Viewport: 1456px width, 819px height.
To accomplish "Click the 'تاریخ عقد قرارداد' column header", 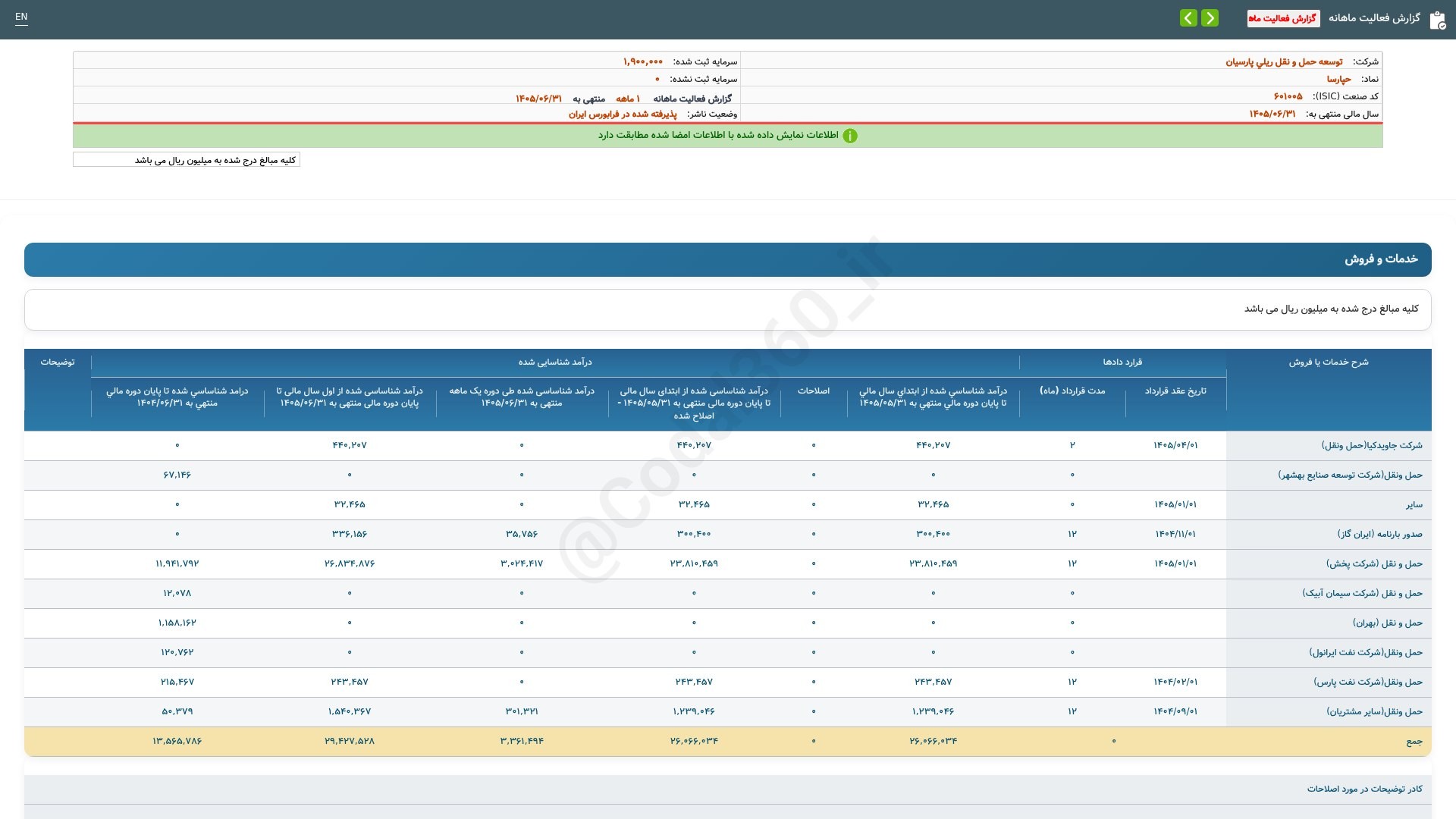I will click(x=1175, y=391).
